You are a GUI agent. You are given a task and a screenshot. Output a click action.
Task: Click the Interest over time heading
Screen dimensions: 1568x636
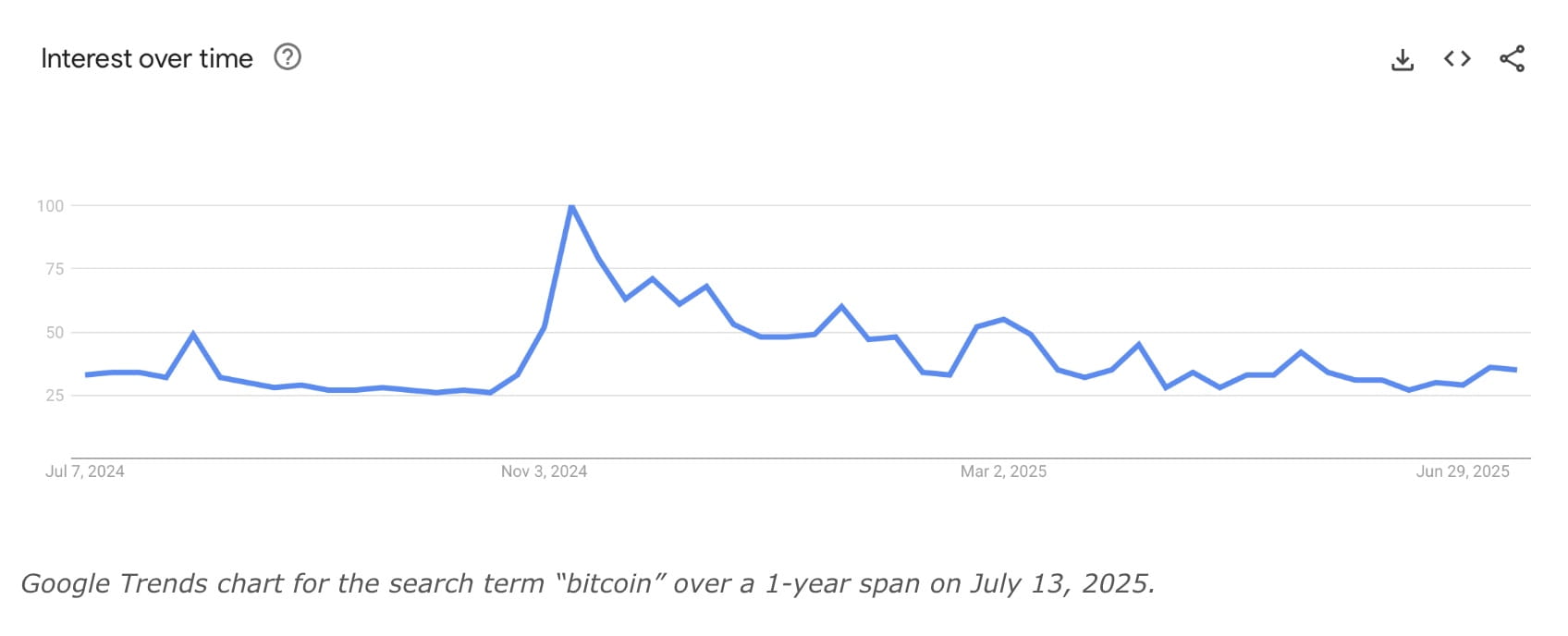tap(147, 58)
